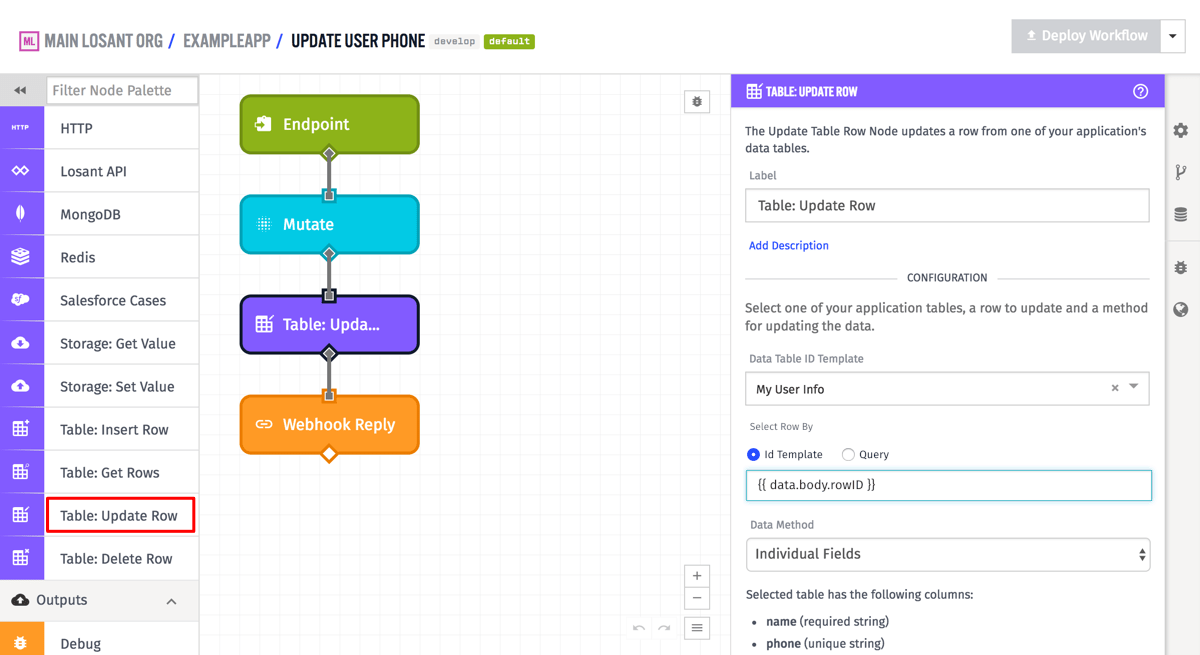This screenshot has width=1200, height=655.
Task: Open the canvas list menu button
Action: point(697,628)
